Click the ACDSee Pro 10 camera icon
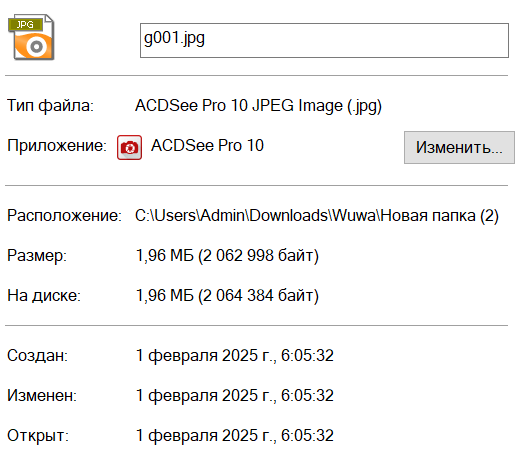 [129, 147]
